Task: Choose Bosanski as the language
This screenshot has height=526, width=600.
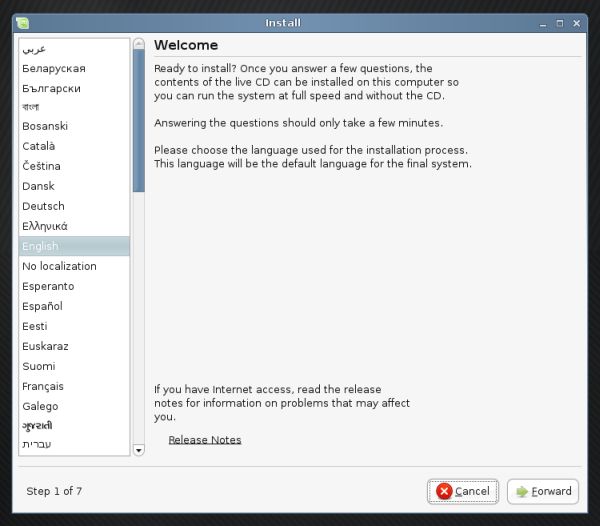Action: pyautogui.click(x=74, y=126)
